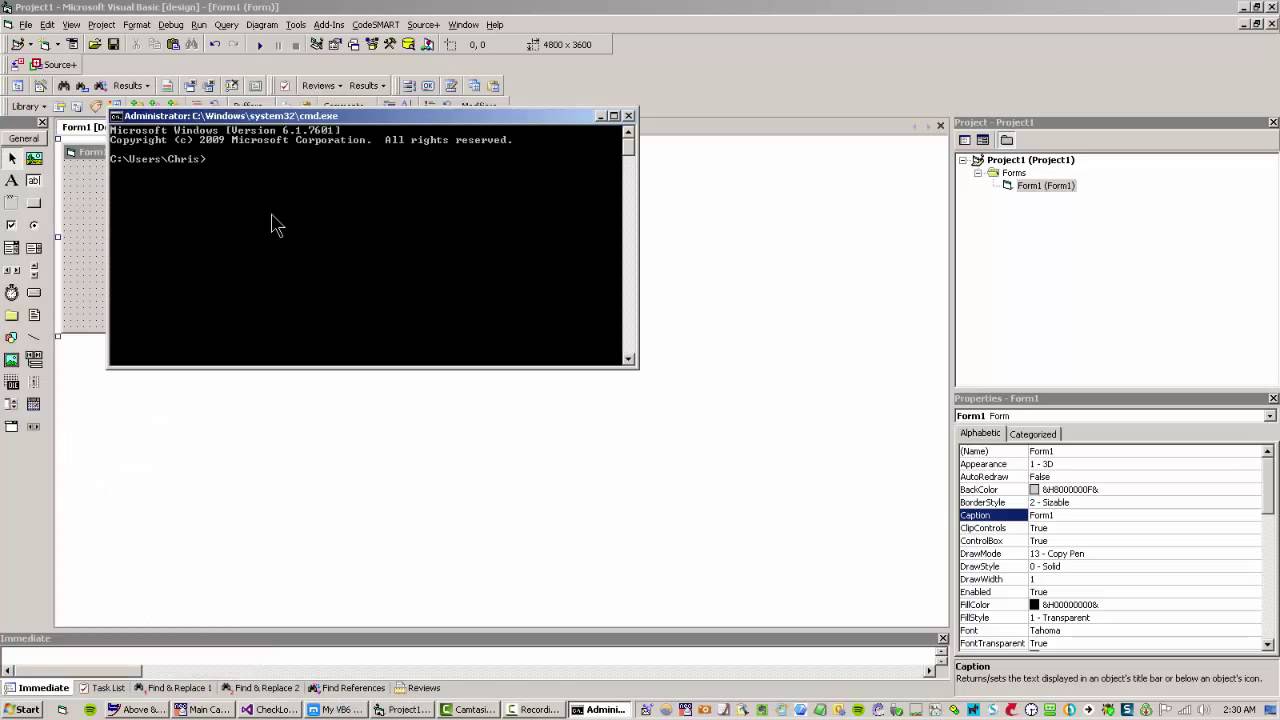Open the Form1 object dropdown in Properties
Screen dimensions: 1280x720
[x=1270, y=416]
